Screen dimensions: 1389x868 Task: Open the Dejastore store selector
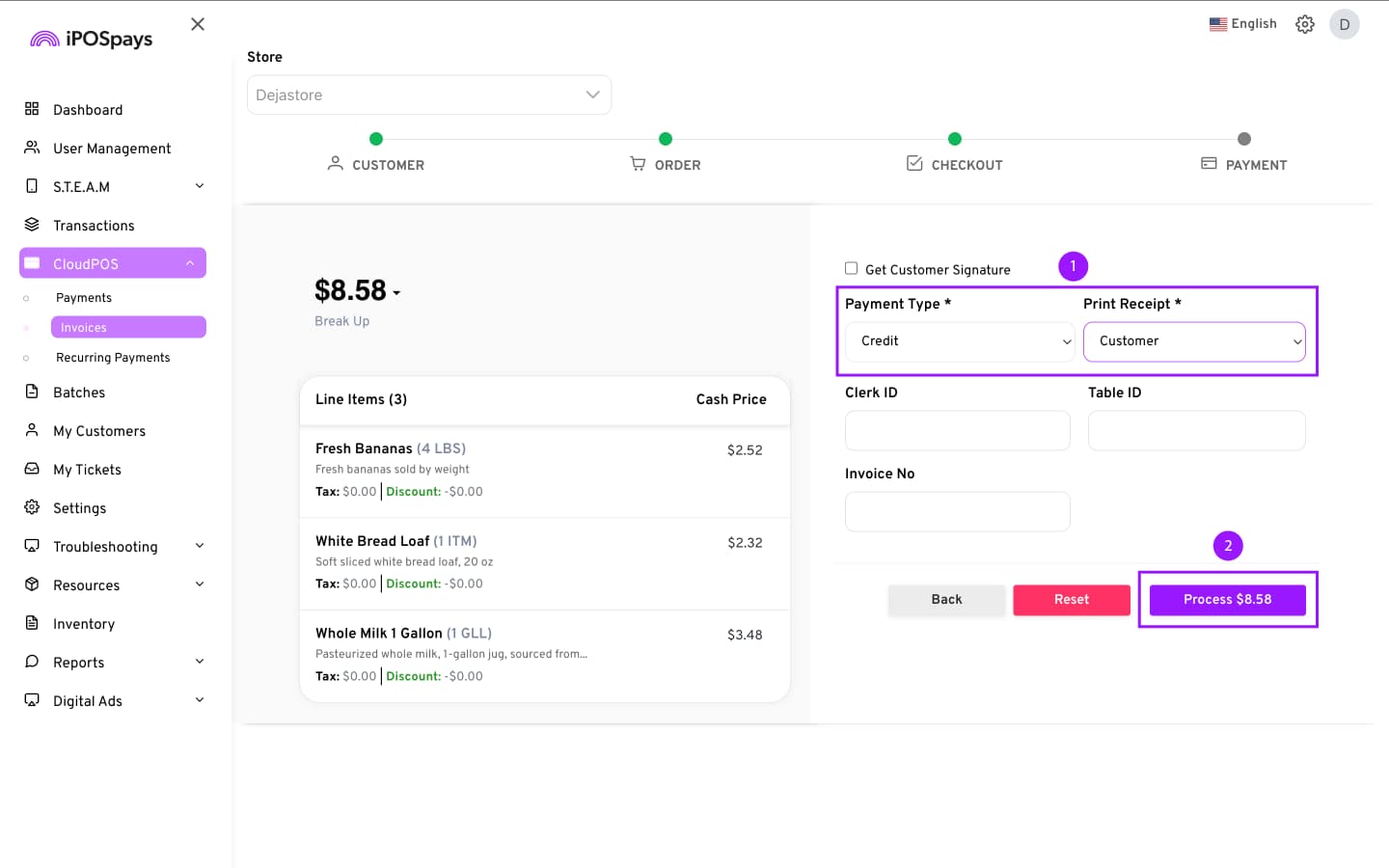point(429,95)
